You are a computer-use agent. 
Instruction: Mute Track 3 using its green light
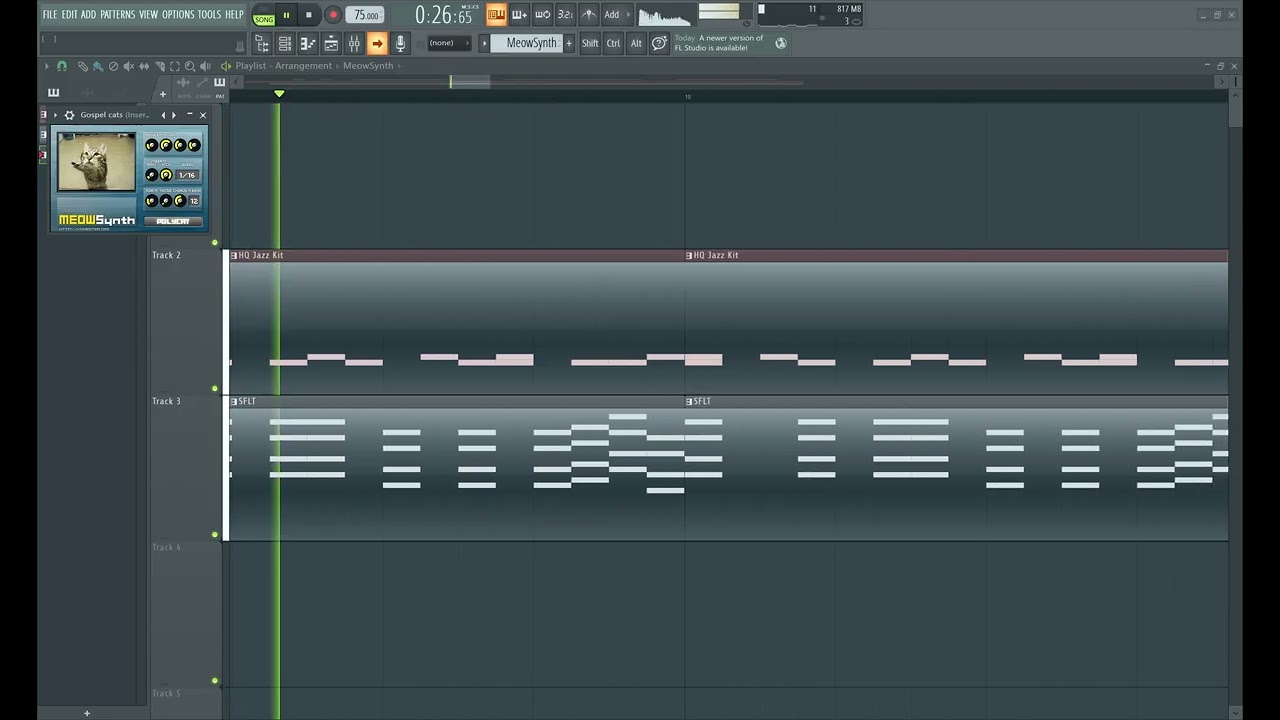coord(215,535)
